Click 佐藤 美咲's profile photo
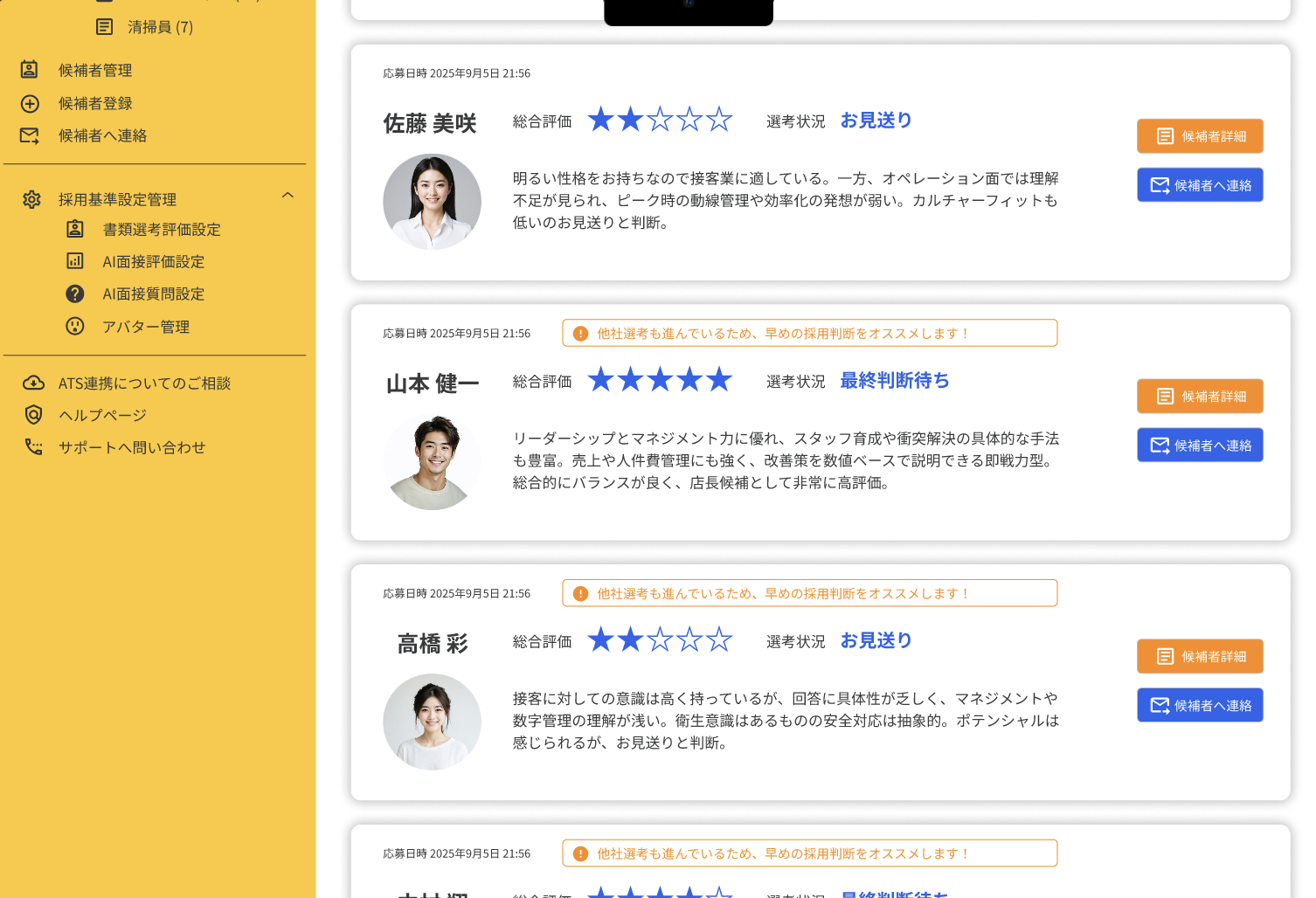Image resolution: width=1316 pixels, height=898 pixels. (x=432, y=201)
